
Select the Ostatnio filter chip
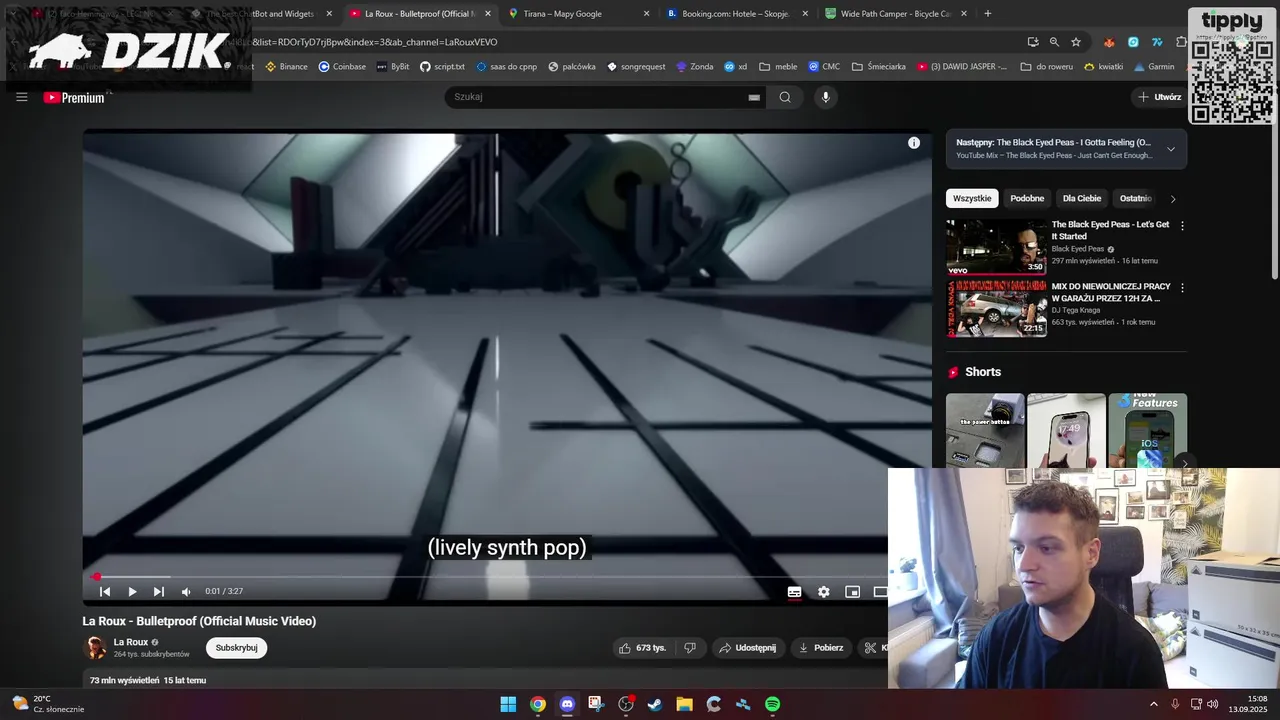click(1136, 198)
